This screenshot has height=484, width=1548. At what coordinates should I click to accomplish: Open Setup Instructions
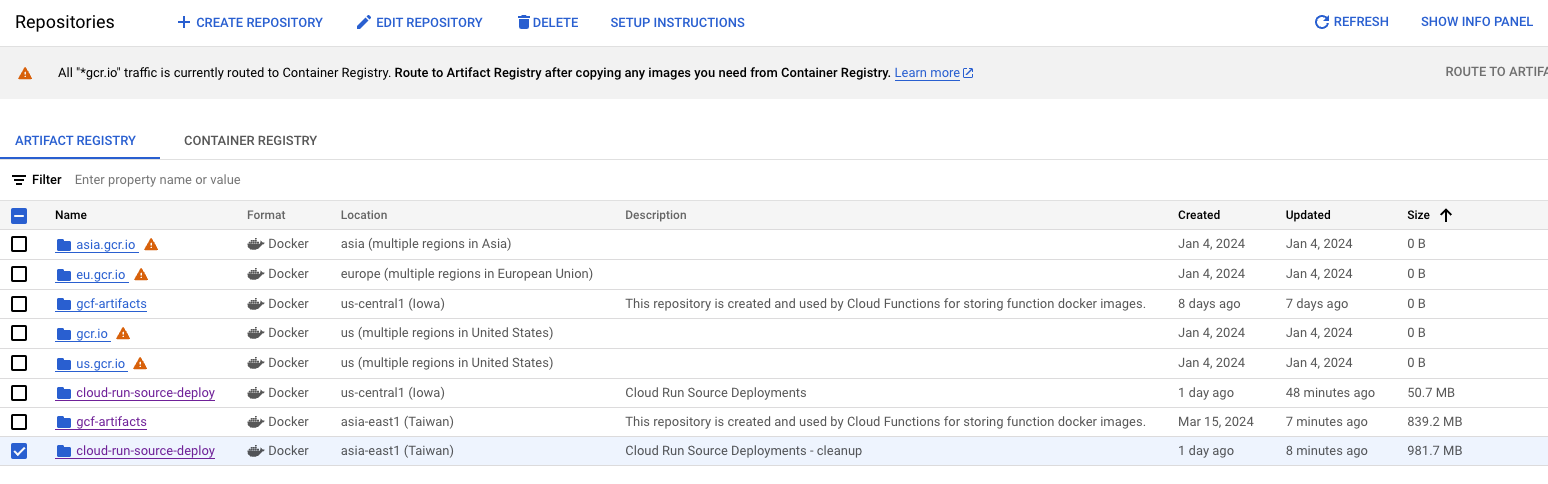677,22
